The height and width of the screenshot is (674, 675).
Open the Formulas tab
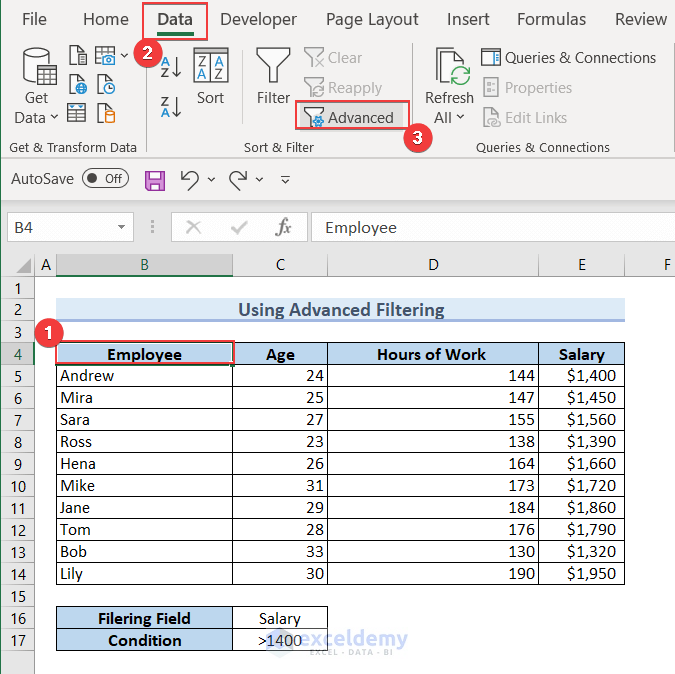[x=551, y=19]
